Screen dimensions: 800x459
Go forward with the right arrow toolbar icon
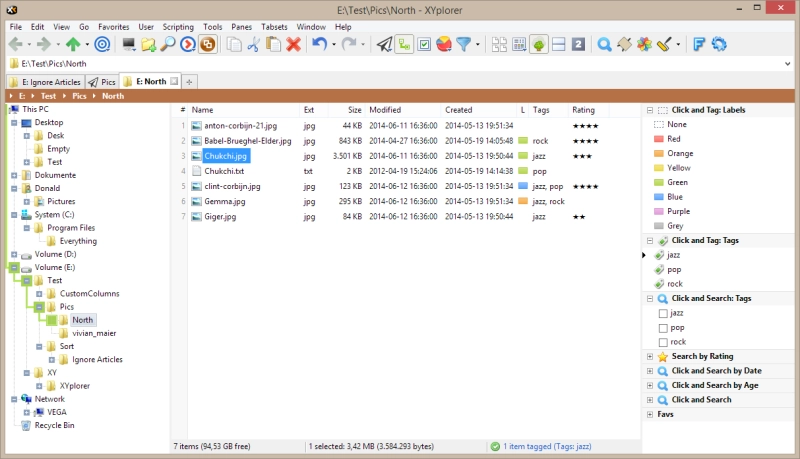click(44, 44)
